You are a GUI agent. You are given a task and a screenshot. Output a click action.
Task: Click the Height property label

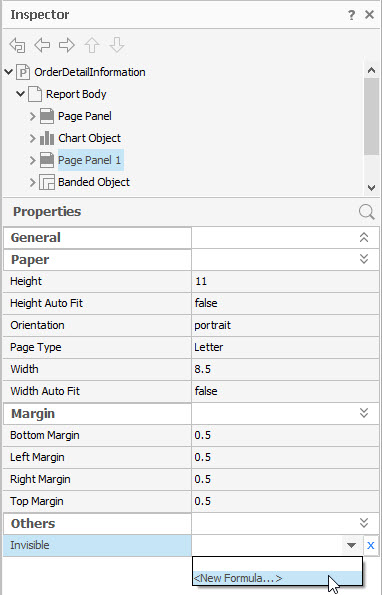pos(26,281)
